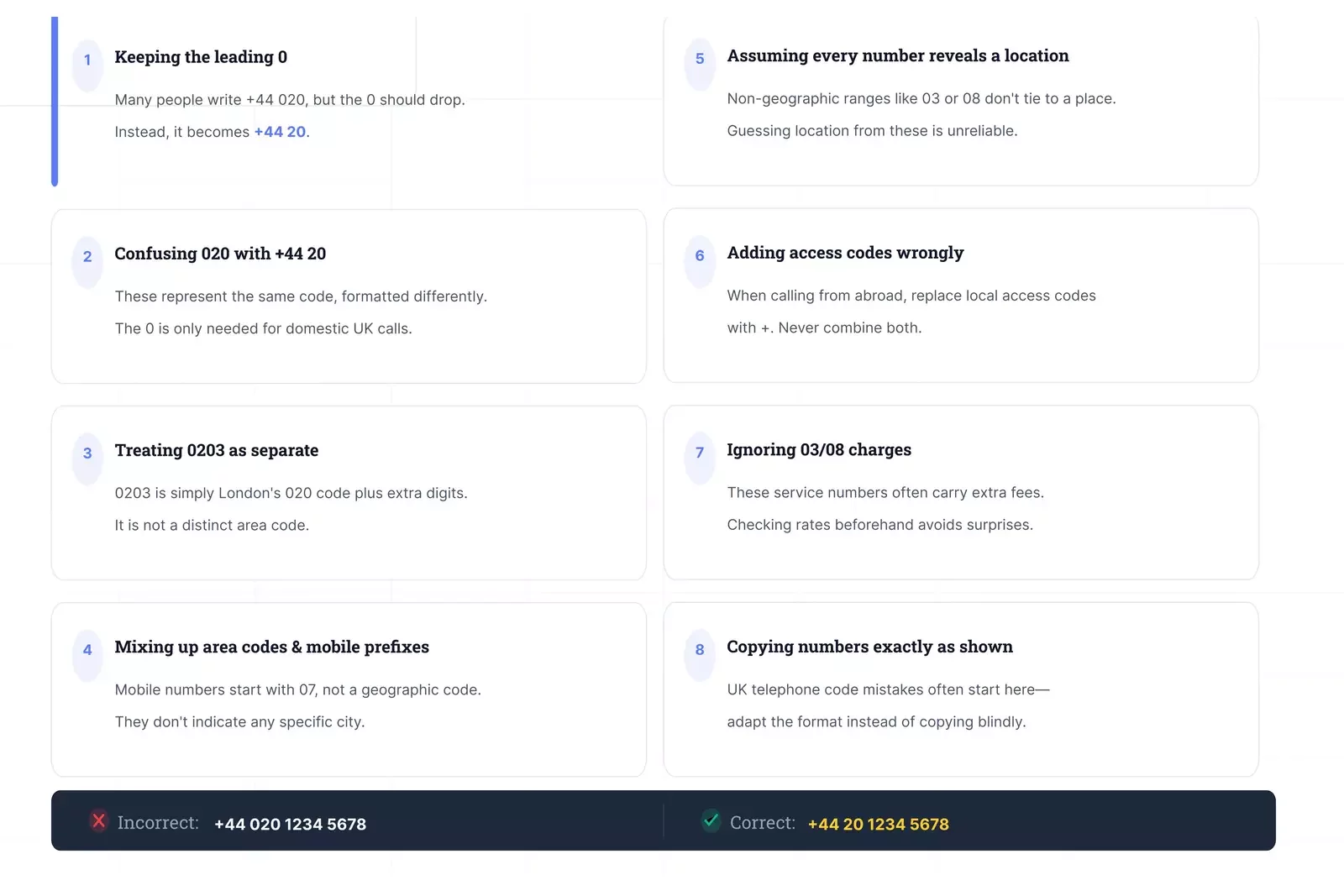Click 'When calling from abroad, replace local access codes'
This screenshot has height=896, width=1344.
pyautogui.click(x=911, y=296)
